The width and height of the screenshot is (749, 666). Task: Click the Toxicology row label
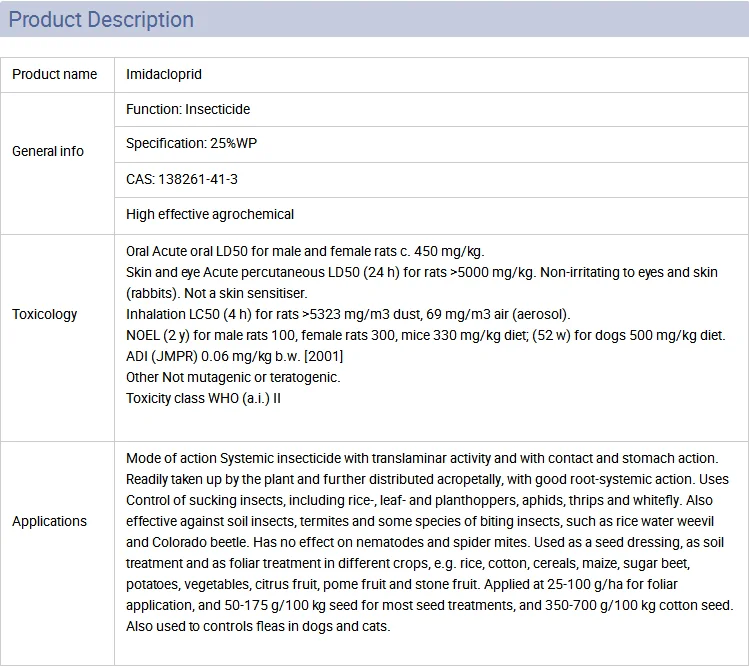tap(45, 314)
